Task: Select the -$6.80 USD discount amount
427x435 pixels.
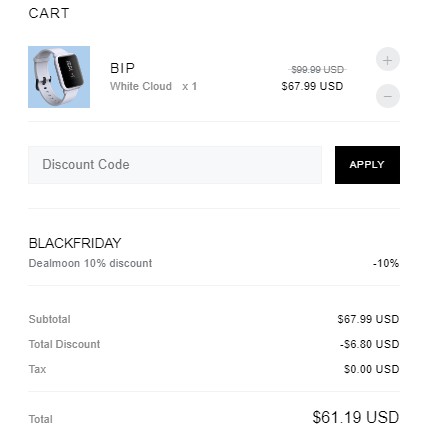Action: (370, 344)
